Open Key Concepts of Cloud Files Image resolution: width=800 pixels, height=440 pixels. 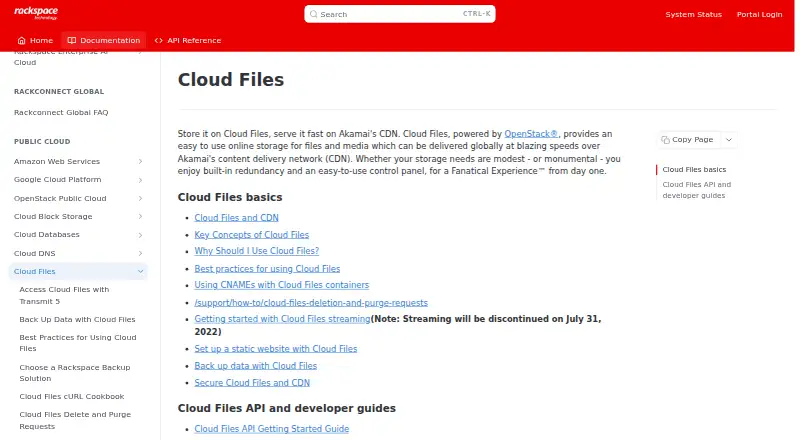252,235
